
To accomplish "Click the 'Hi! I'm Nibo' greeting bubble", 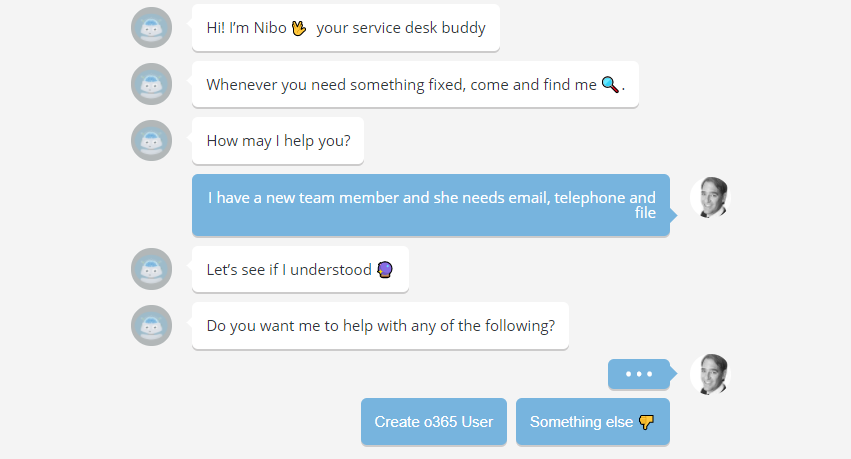I will pos(346,28).
